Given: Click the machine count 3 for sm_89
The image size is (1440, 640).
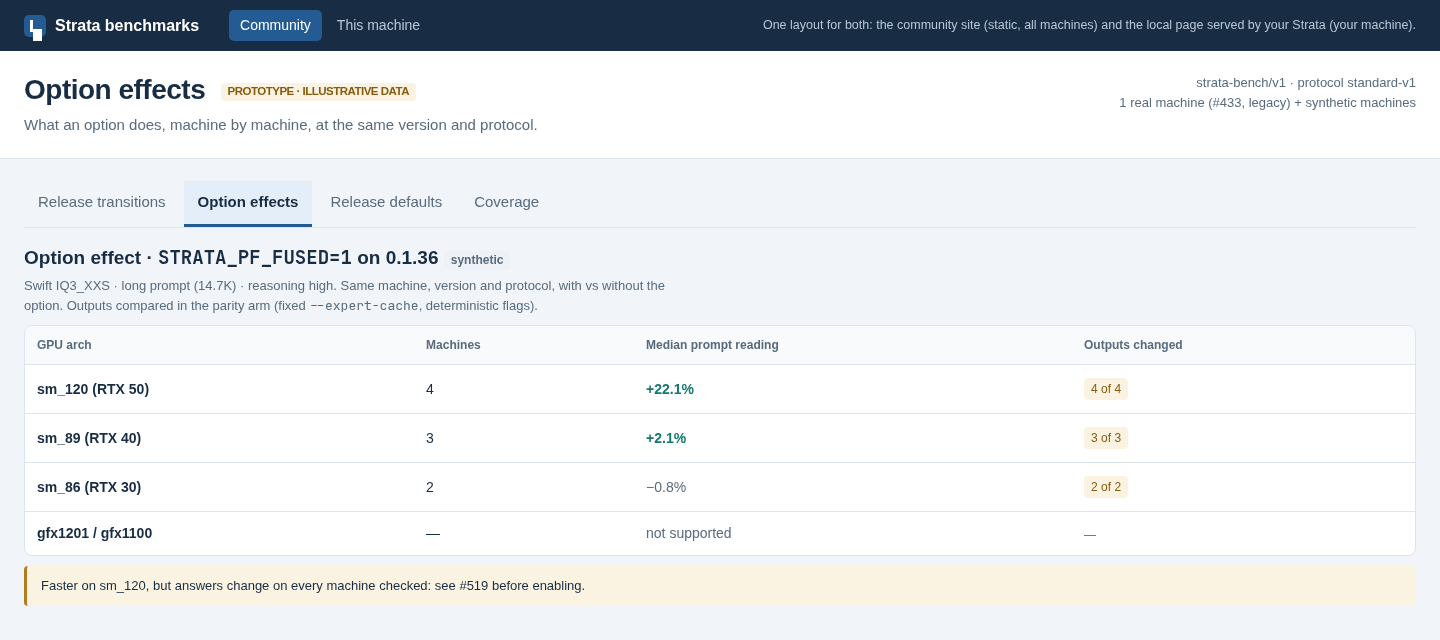Looking at the screenshot, I should [x=430, y=438].
